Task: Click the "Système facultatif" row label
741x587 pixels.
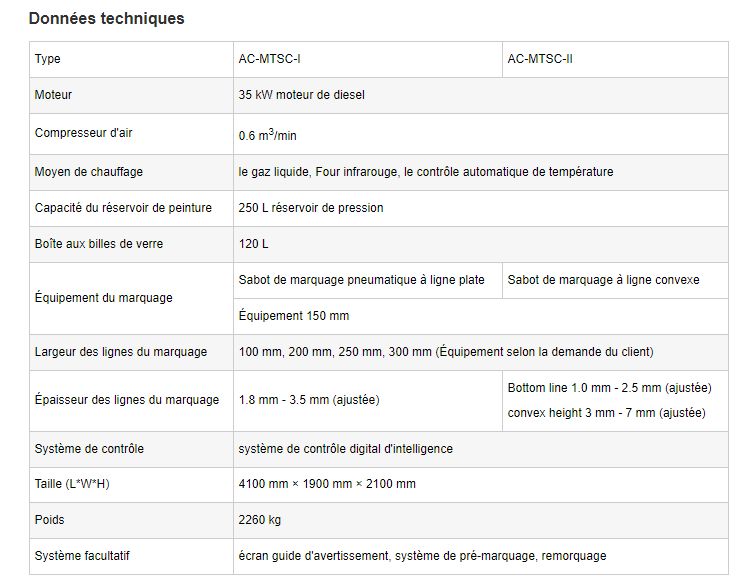Action: [x=83, y=556]
